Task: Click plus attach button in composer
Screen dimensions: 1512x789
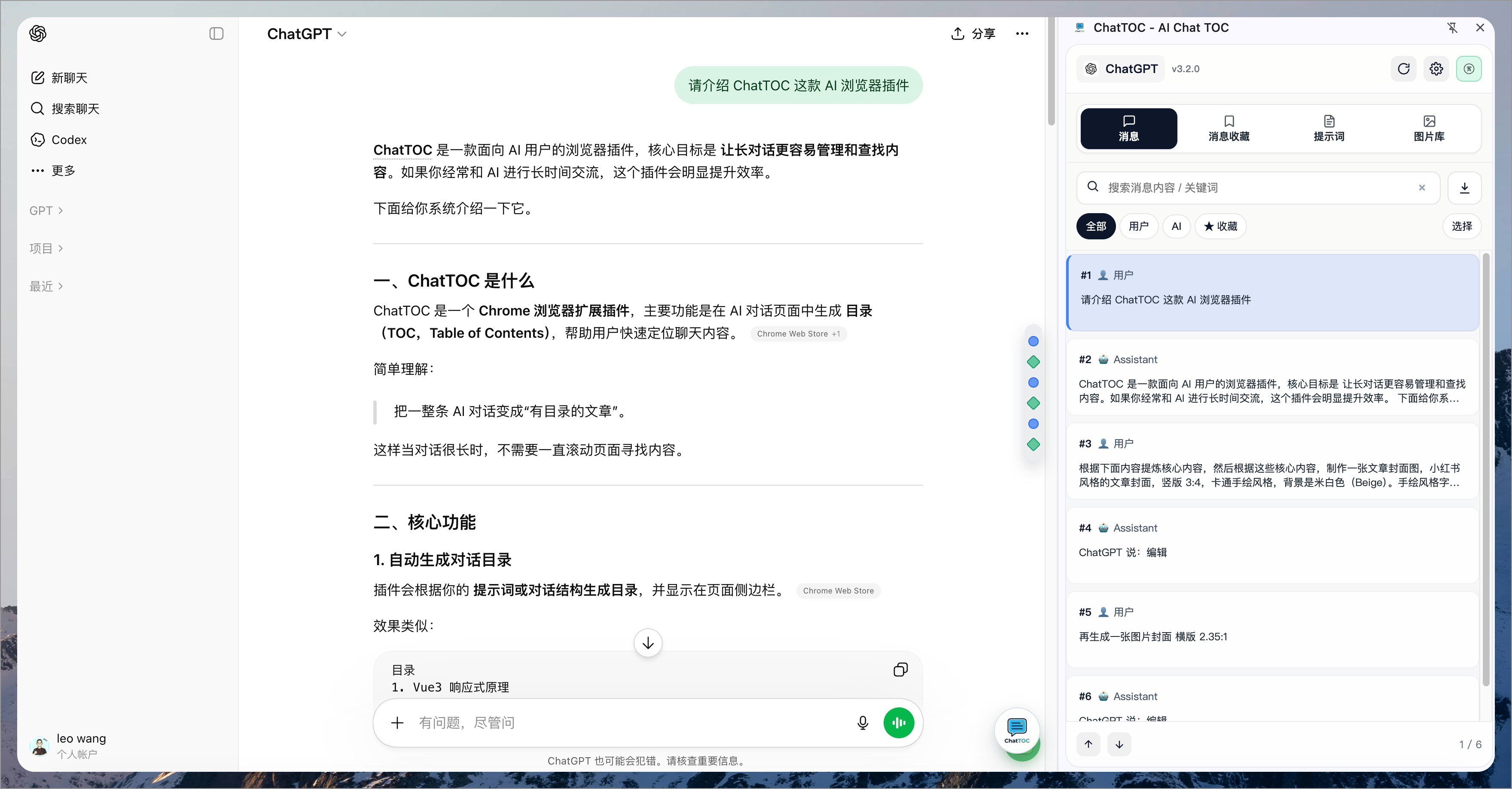Action: click(397, 723)
